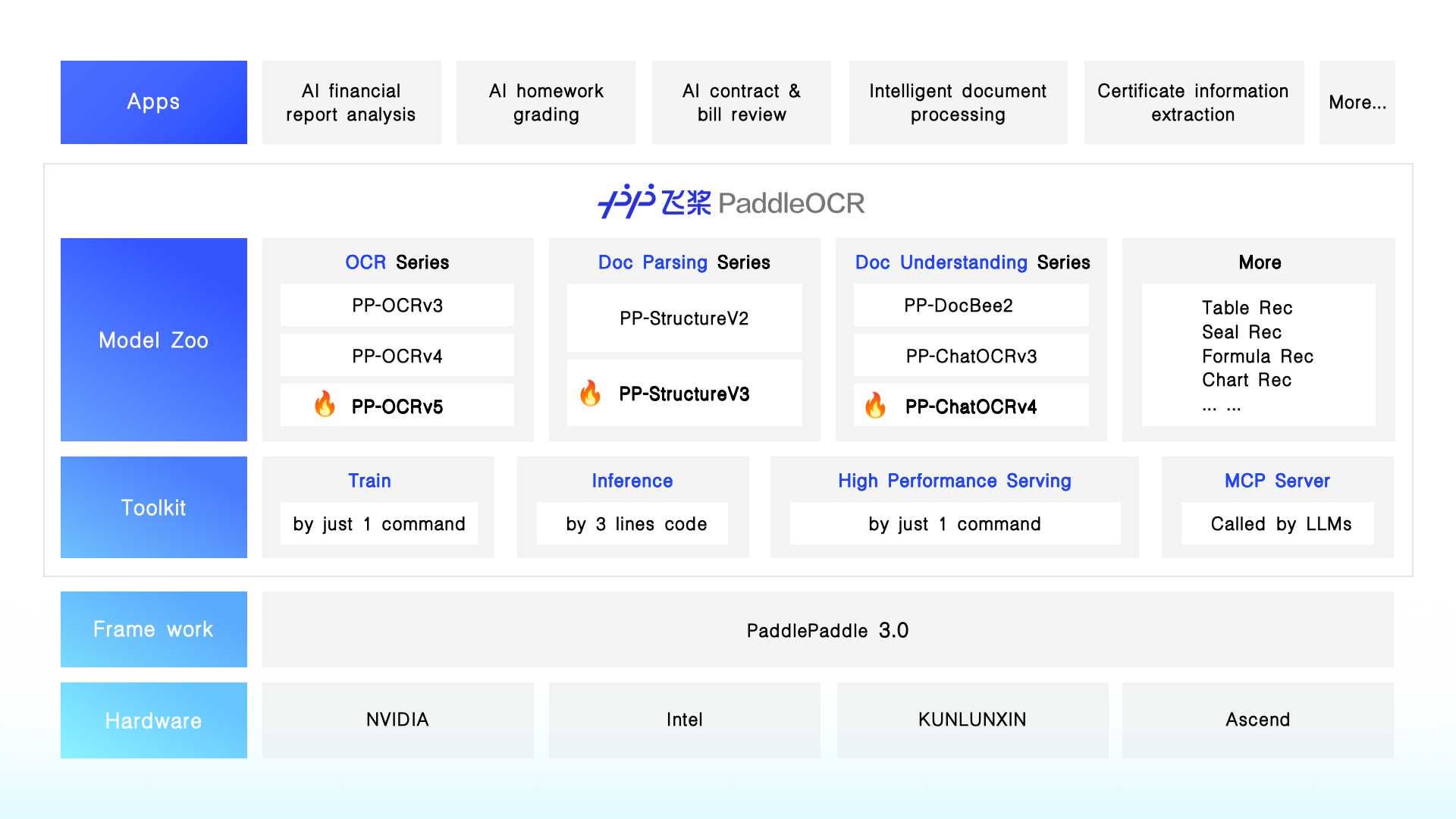Click the Seal Rec line
Screen dimensions: 1456x819
(1241, 332)
